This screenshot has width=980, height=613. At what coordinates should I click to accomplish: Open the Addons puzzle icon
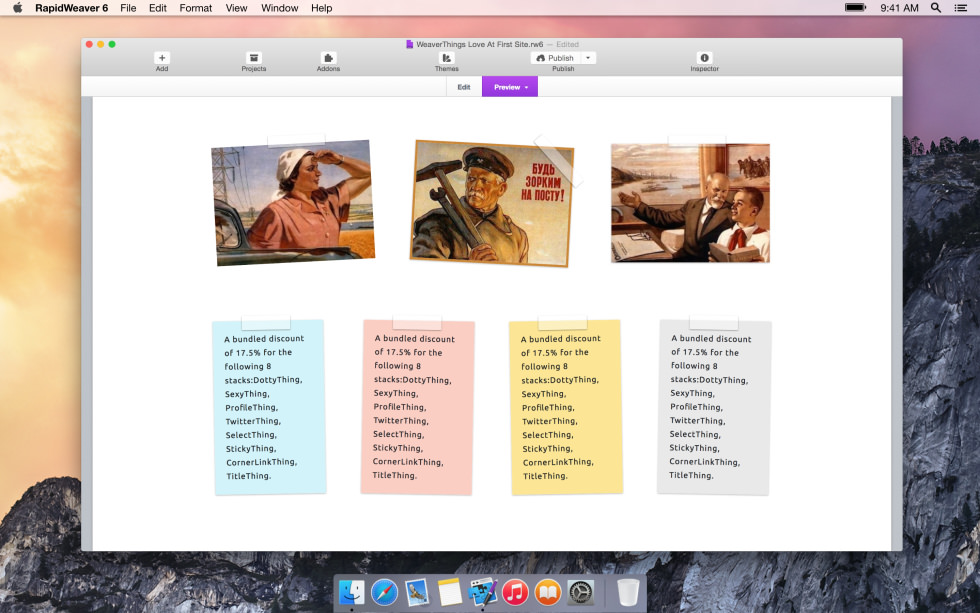point(328,58)
